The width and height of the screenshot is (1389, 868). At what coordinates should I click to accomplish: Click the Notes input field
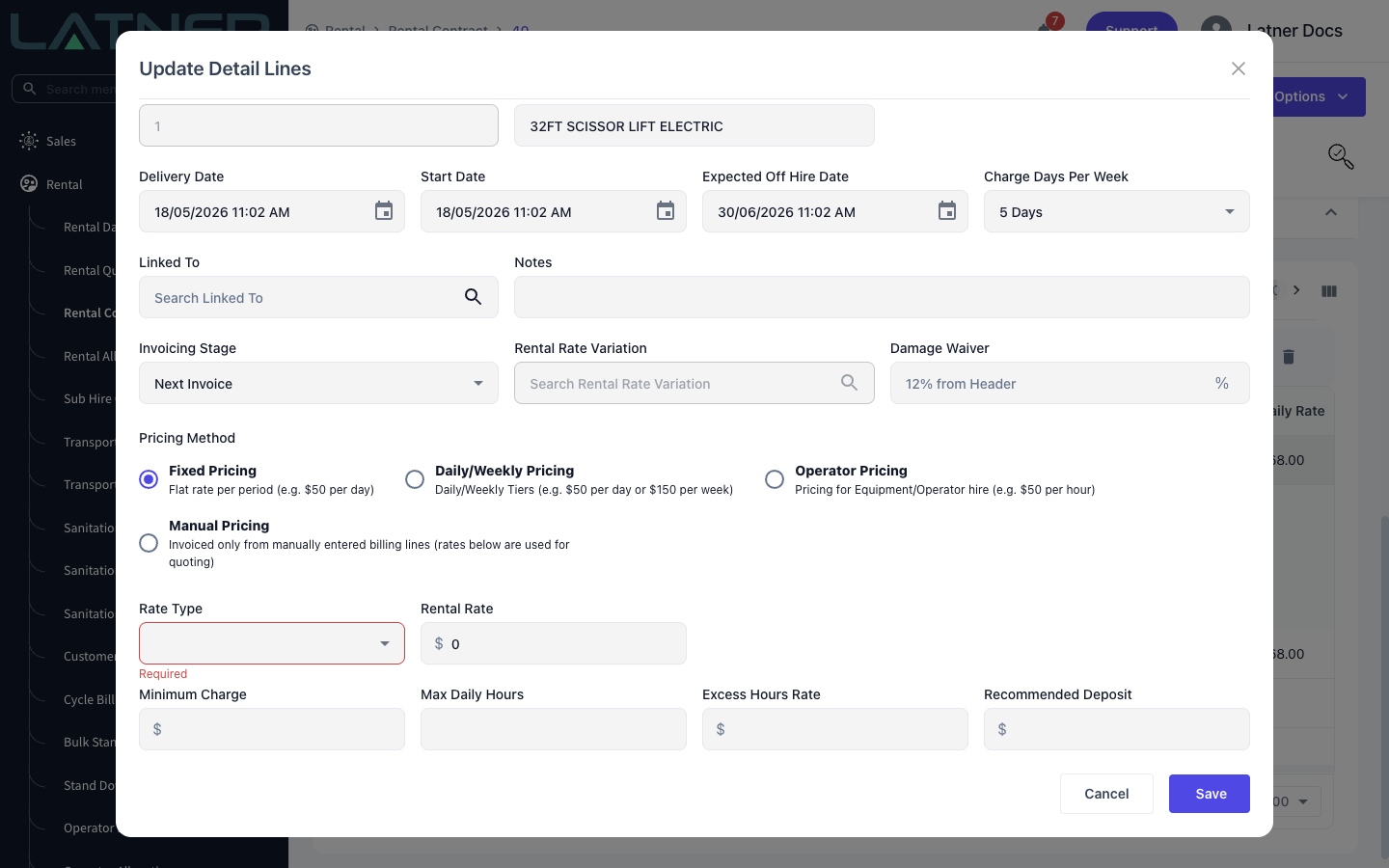(x=882, y=297)
